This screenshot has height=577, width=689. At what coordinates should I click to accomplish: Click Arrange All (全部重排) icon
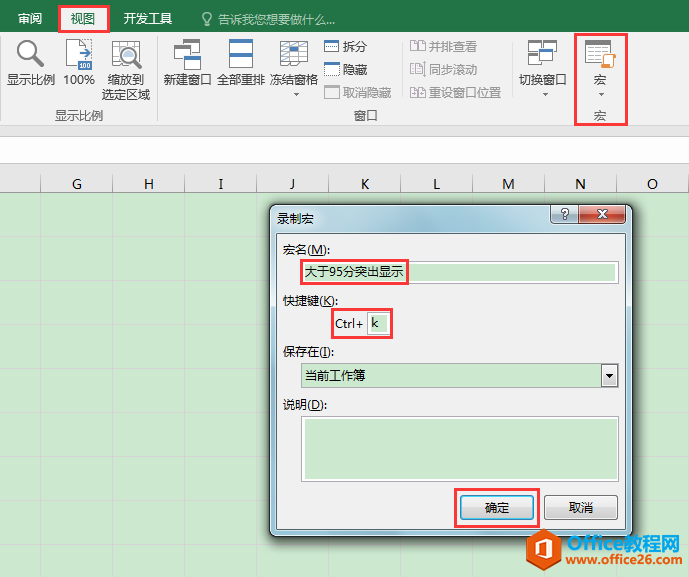241,53
